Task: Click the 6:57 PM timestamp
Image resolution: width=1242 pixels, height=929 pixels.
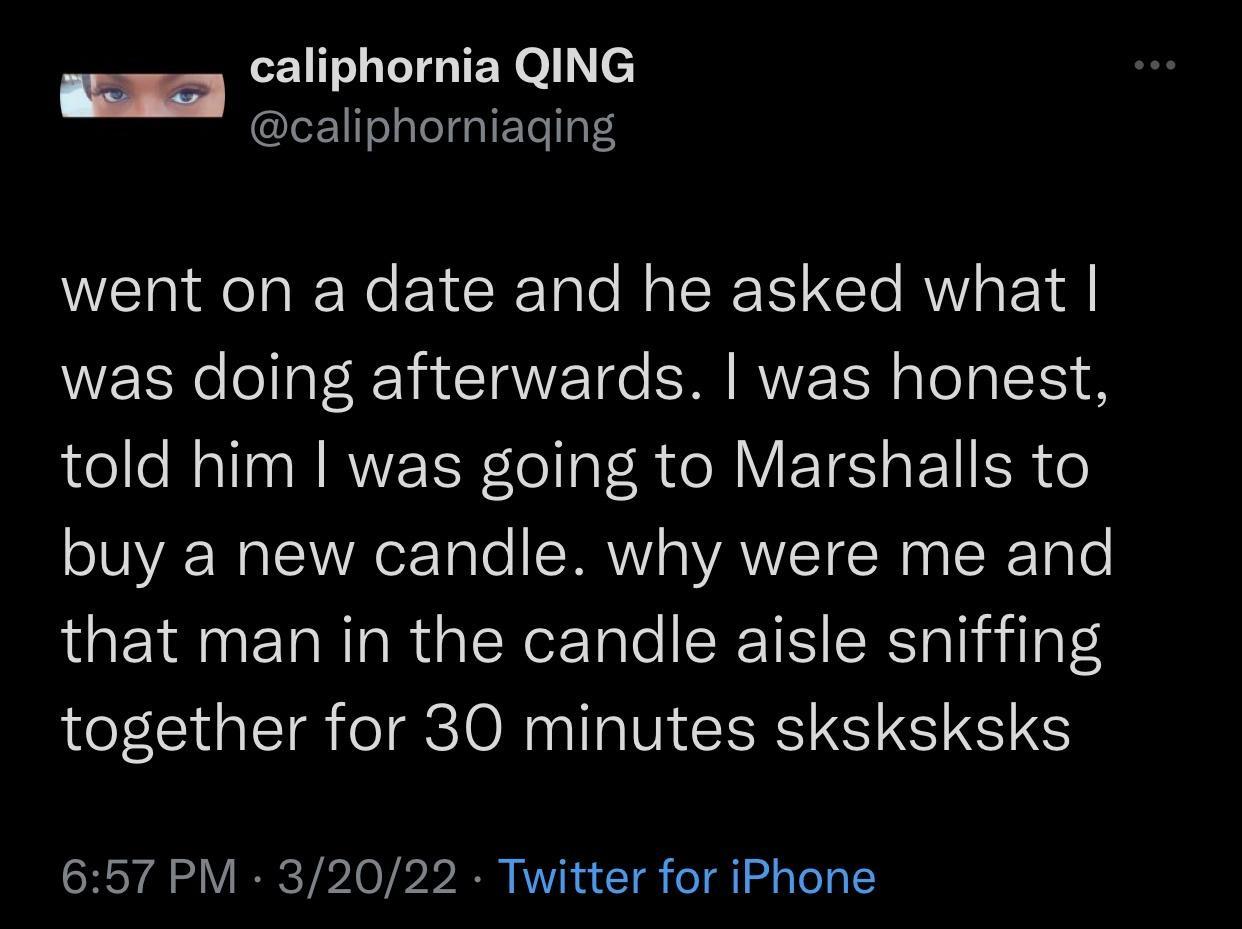Action: pos(149,876)
